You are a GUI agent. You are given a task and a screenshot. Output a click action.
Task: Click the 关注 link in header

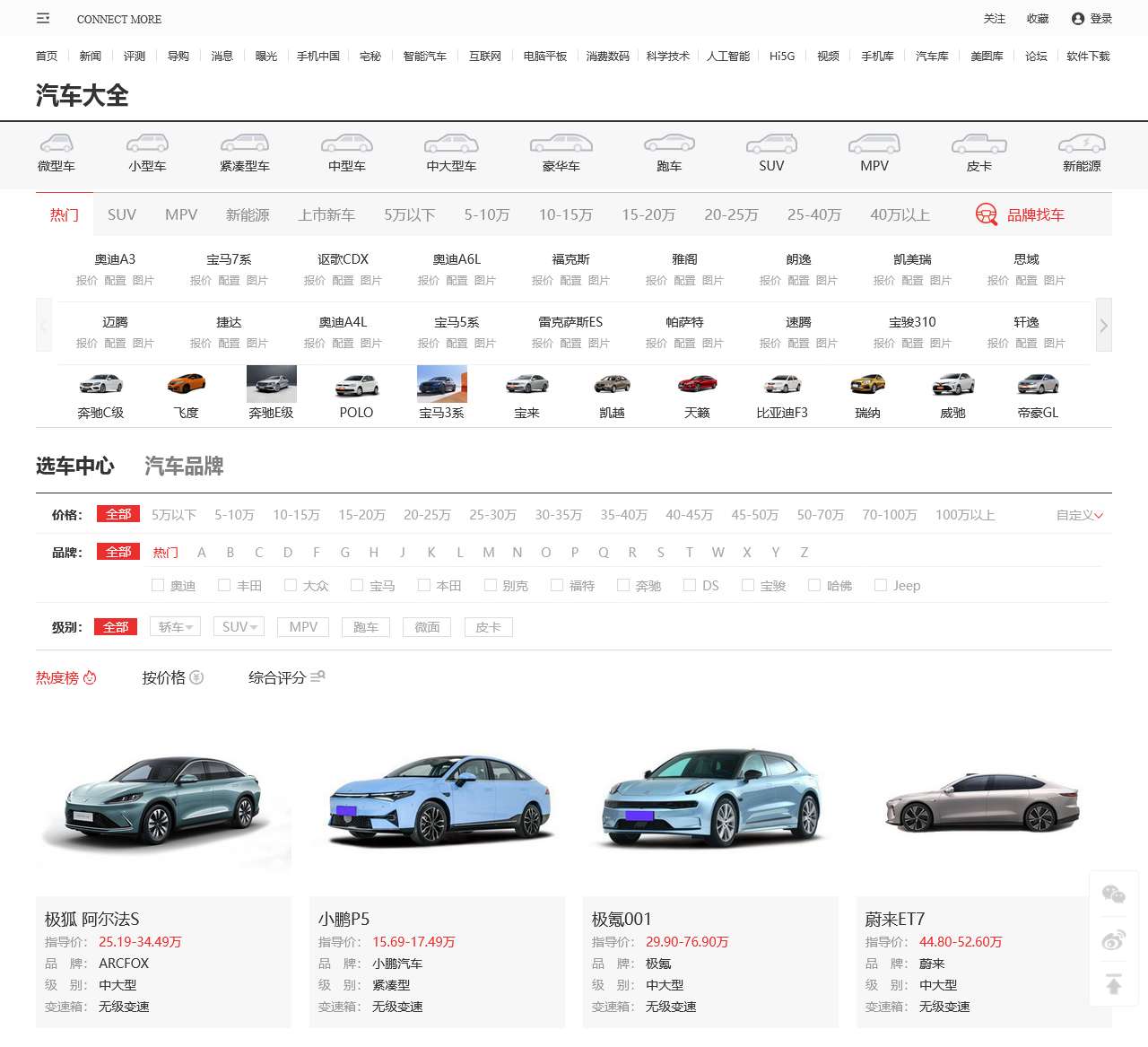pos(995,18)
